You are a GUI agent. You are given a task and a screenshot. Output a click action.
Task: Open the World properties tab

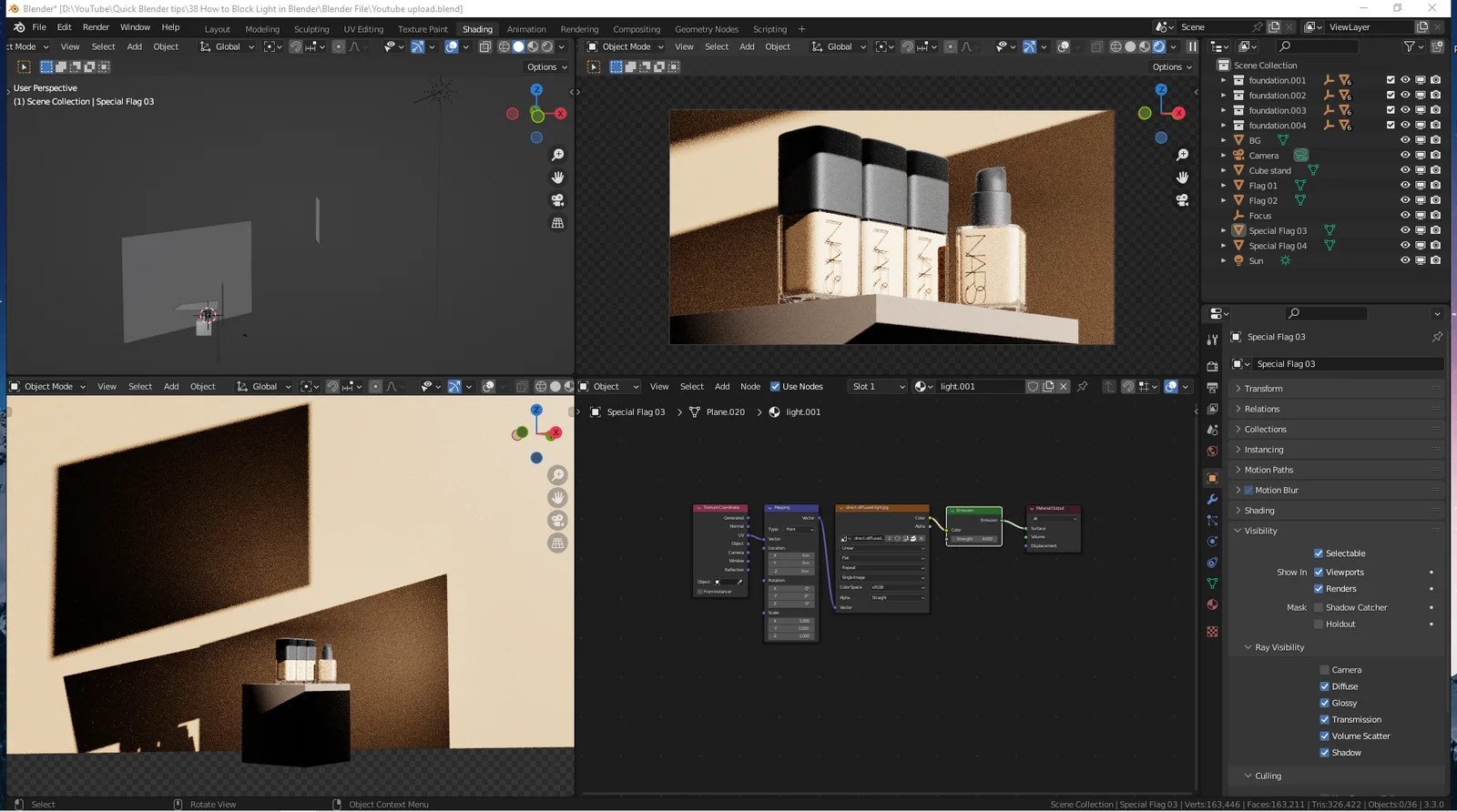click(1212, 452)
